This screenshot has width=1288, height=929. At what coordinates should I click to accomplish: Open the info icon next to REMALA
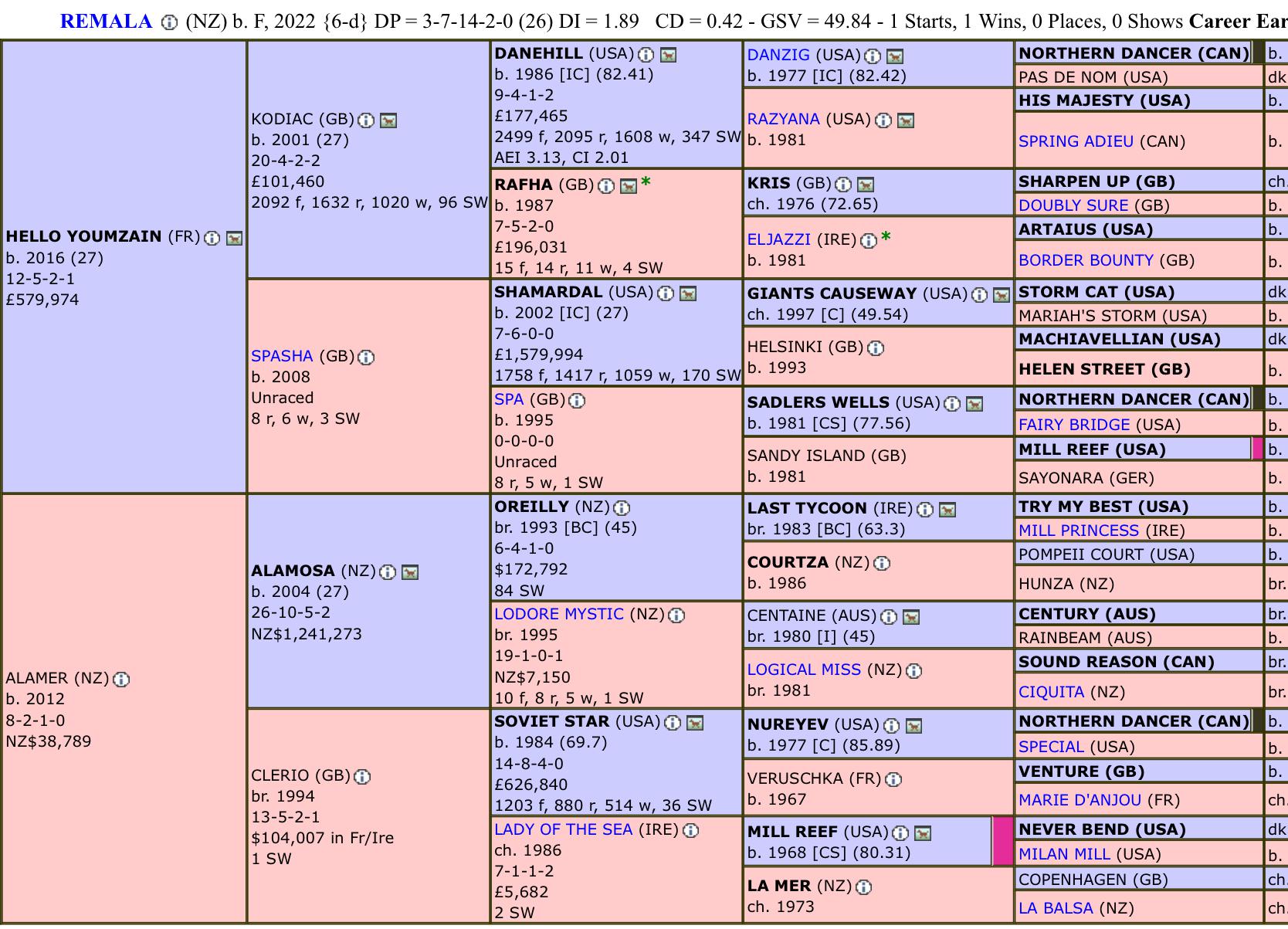pyautogui.click(x=169, y=22)
